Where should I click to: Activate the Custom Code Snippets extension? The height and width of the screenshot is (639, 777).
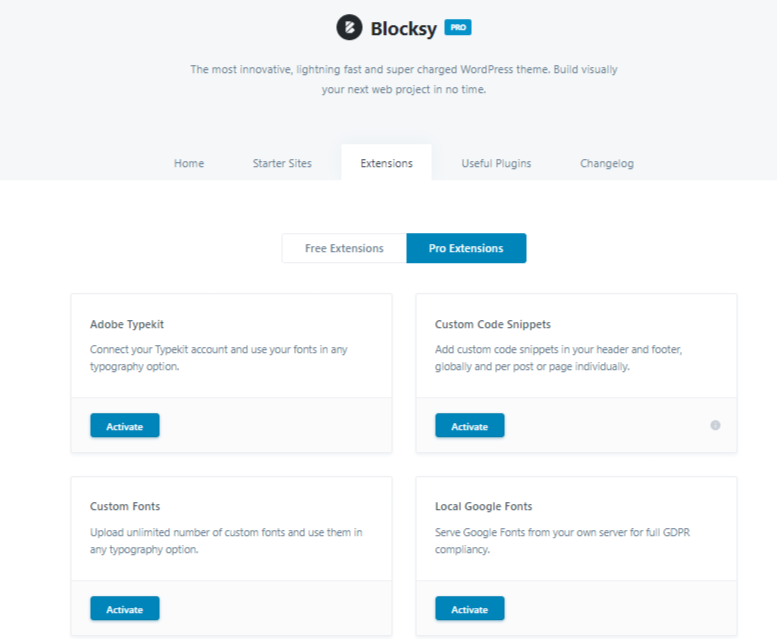[470, 426]
